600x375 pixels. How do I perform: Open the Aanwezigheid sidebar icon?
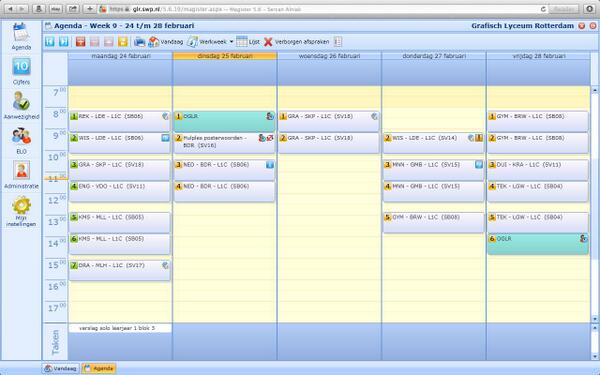coord(21,101)
